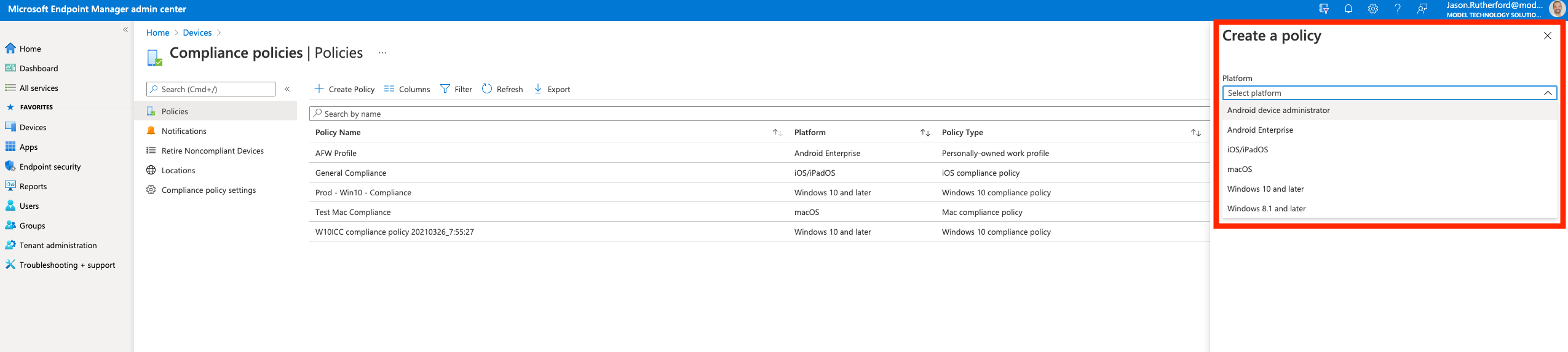The height and width of the screenshot is (352, 1568).
Task: Open the General Compliance policy
Action: 350,173
